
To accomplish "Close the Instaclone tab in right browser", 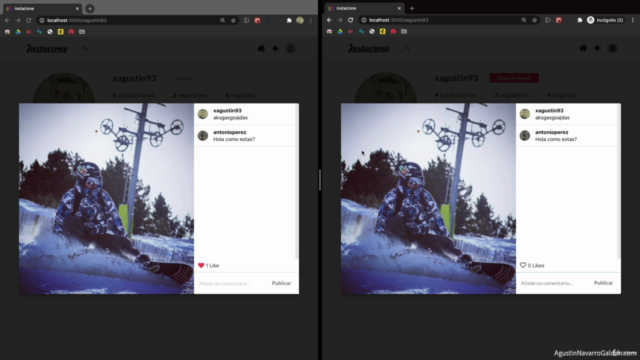I will [x=399, y=8].
